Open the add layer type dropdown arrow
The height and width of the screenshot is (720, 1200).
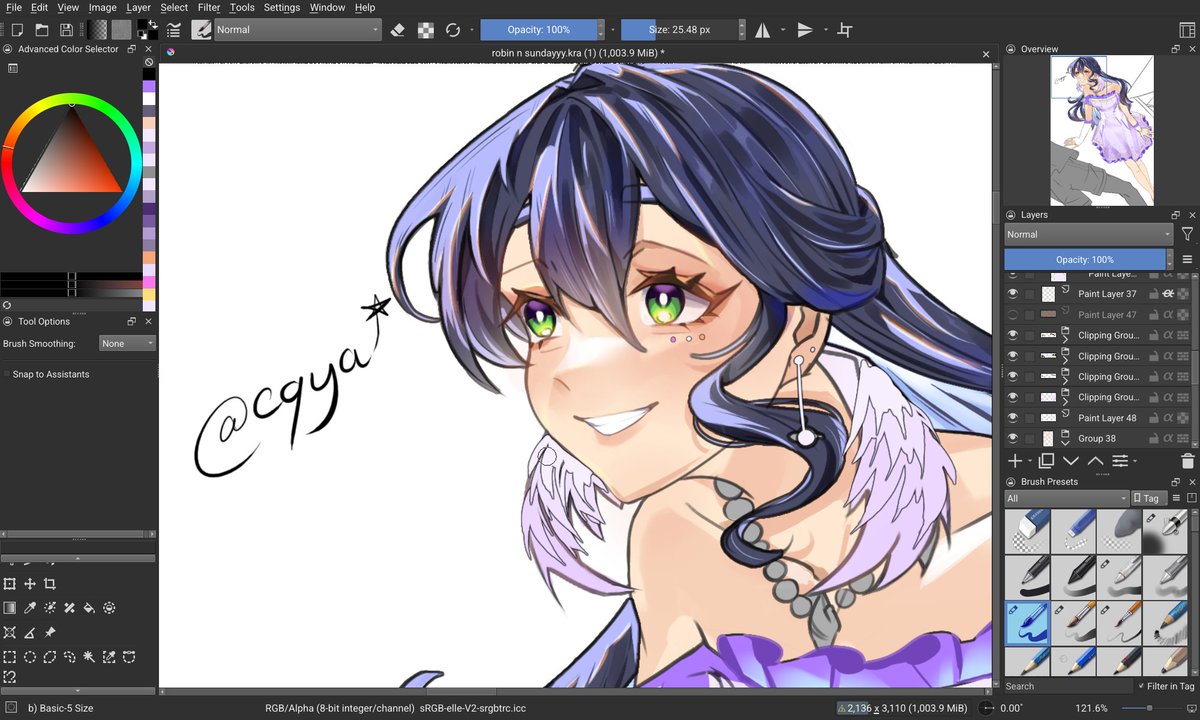pyautogui.click(x=1030, y=461)
